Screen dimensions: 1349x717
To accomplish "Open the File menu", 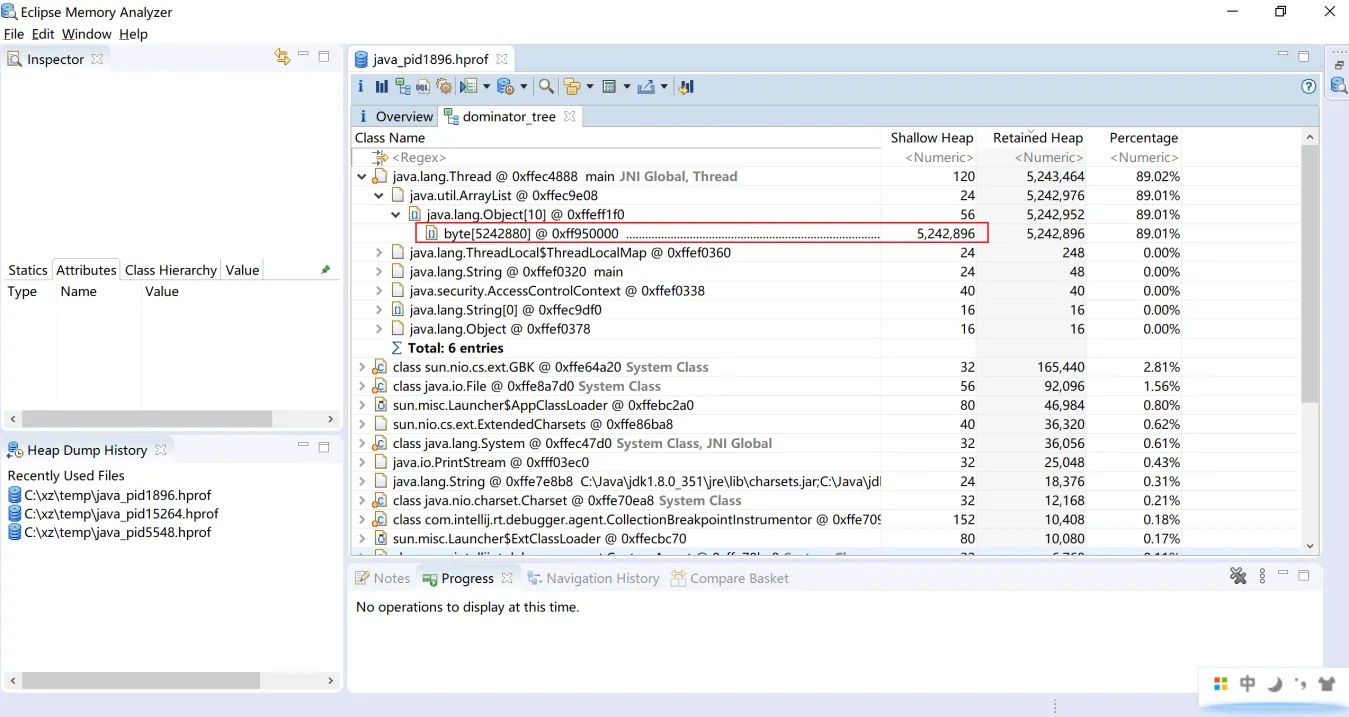I will coord(14,34).
